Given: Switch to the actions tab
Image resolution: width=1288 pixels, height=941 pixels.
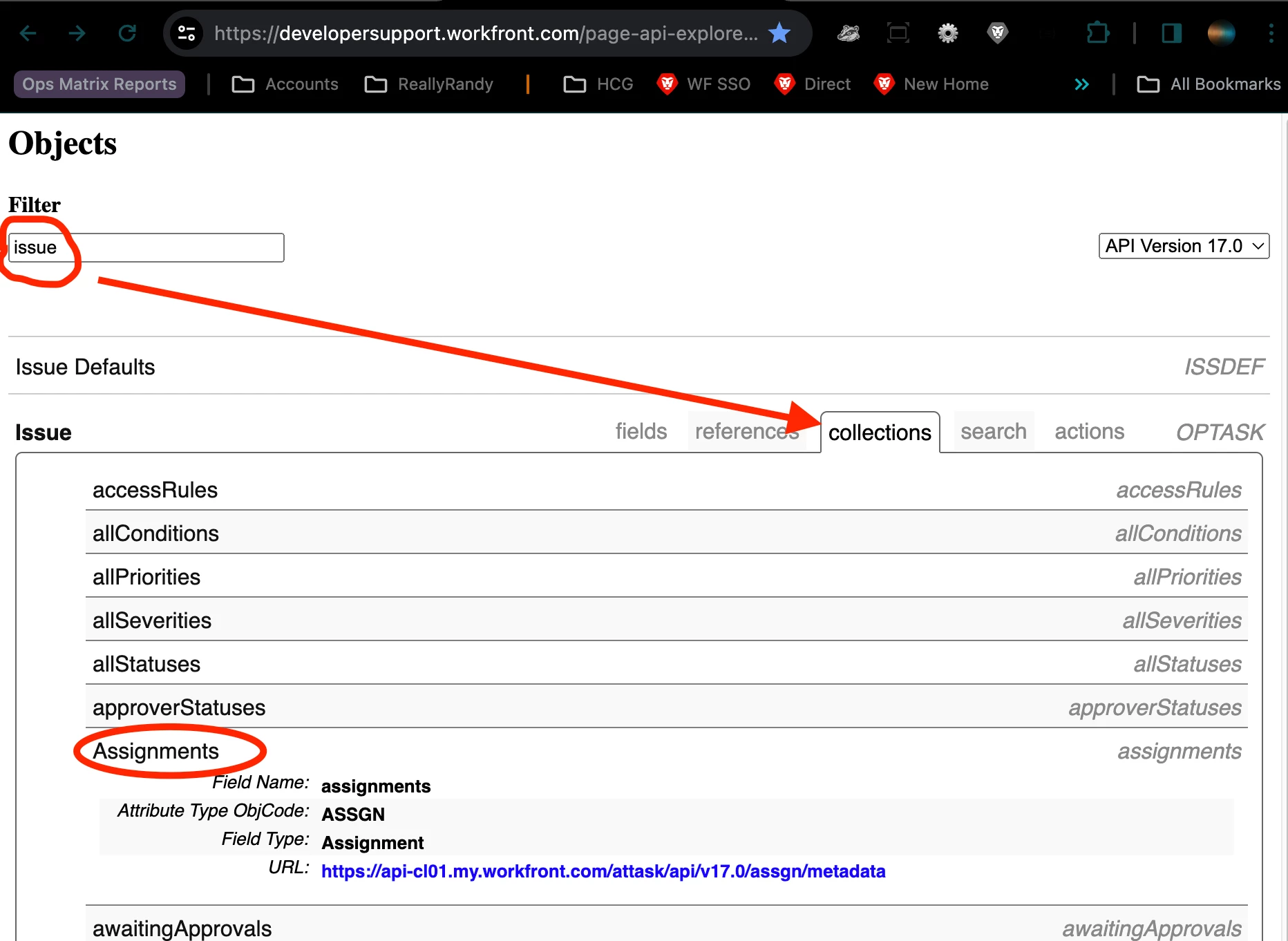Looking at the screenshot, I should coord(1090,431).
